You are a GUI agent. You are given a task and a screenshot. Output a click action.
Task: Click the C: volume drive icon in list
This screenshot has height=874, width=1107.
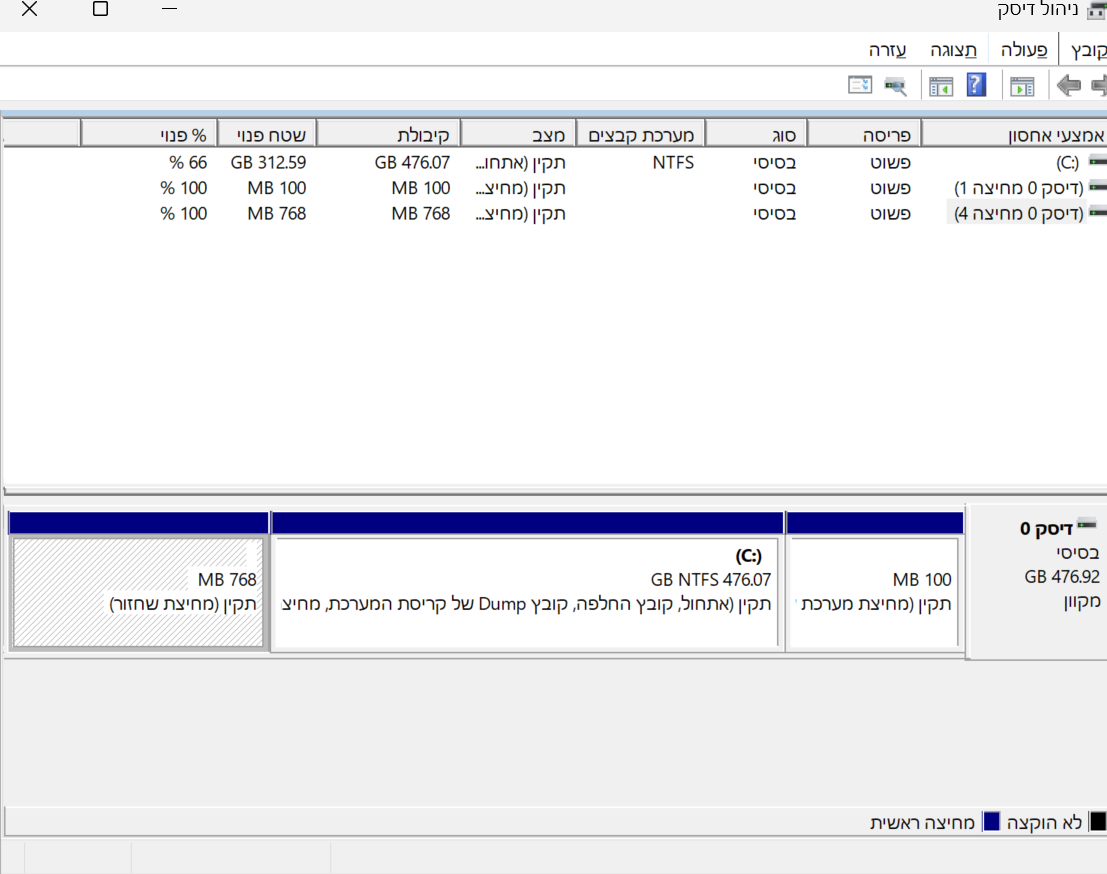(x=1097, y=162)
